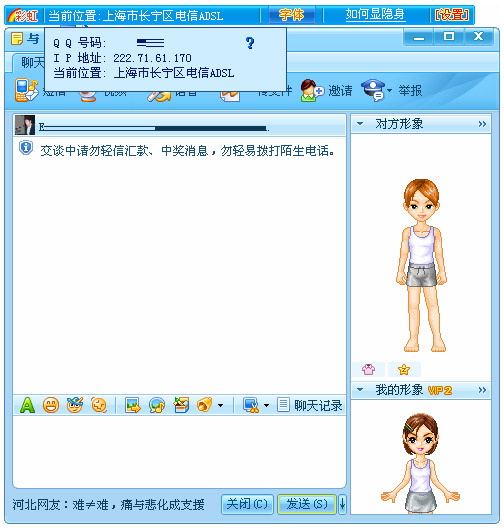Collapse the 我的形象 panel arrow
Image resolution: width=504 pixels, height=528 pixels.
360,390
